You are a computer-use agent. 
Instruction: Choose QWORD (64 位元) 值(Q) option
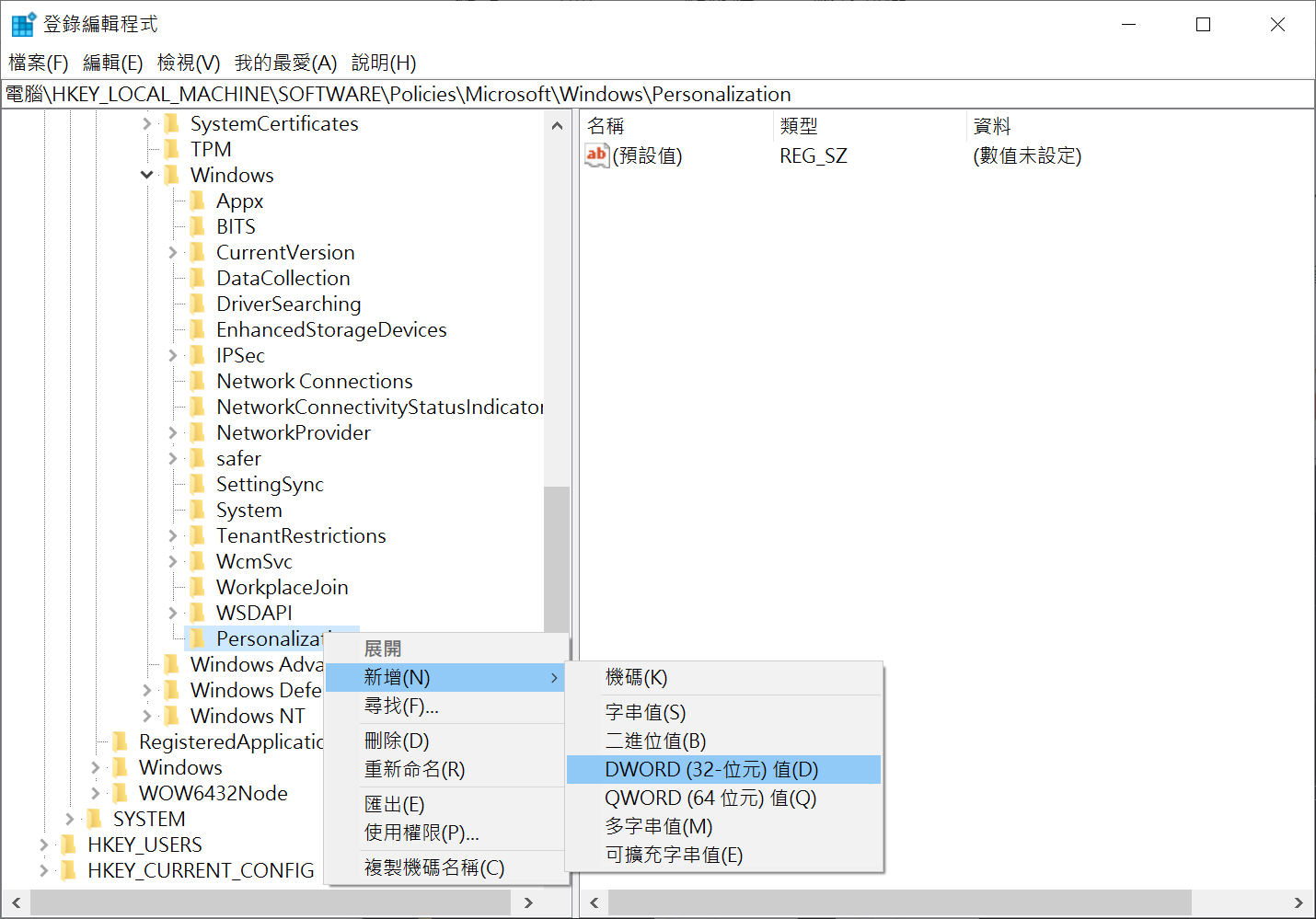724,798
